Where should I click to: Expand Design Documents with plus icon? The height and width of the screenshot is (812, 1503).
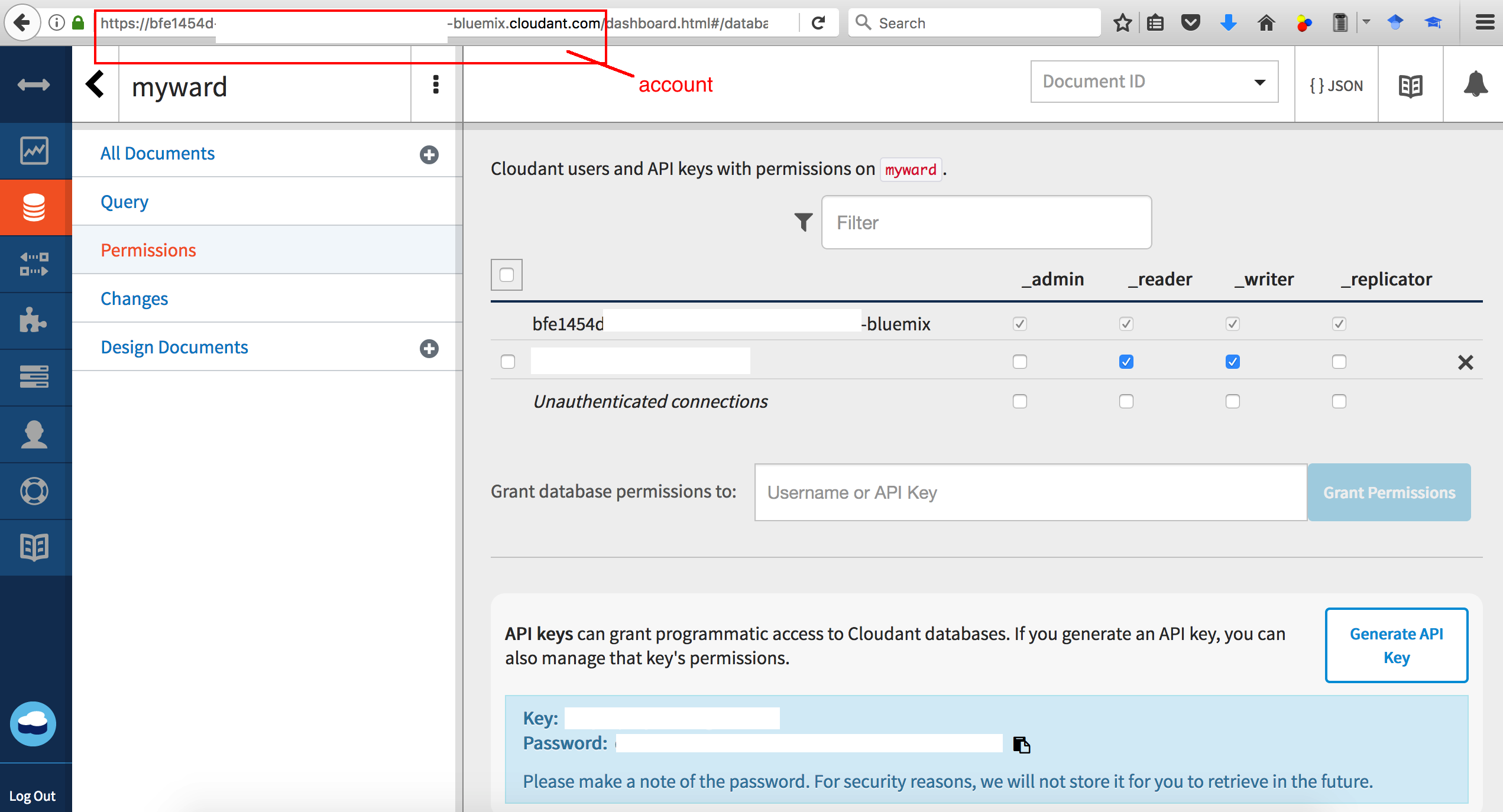pos(429,349)
